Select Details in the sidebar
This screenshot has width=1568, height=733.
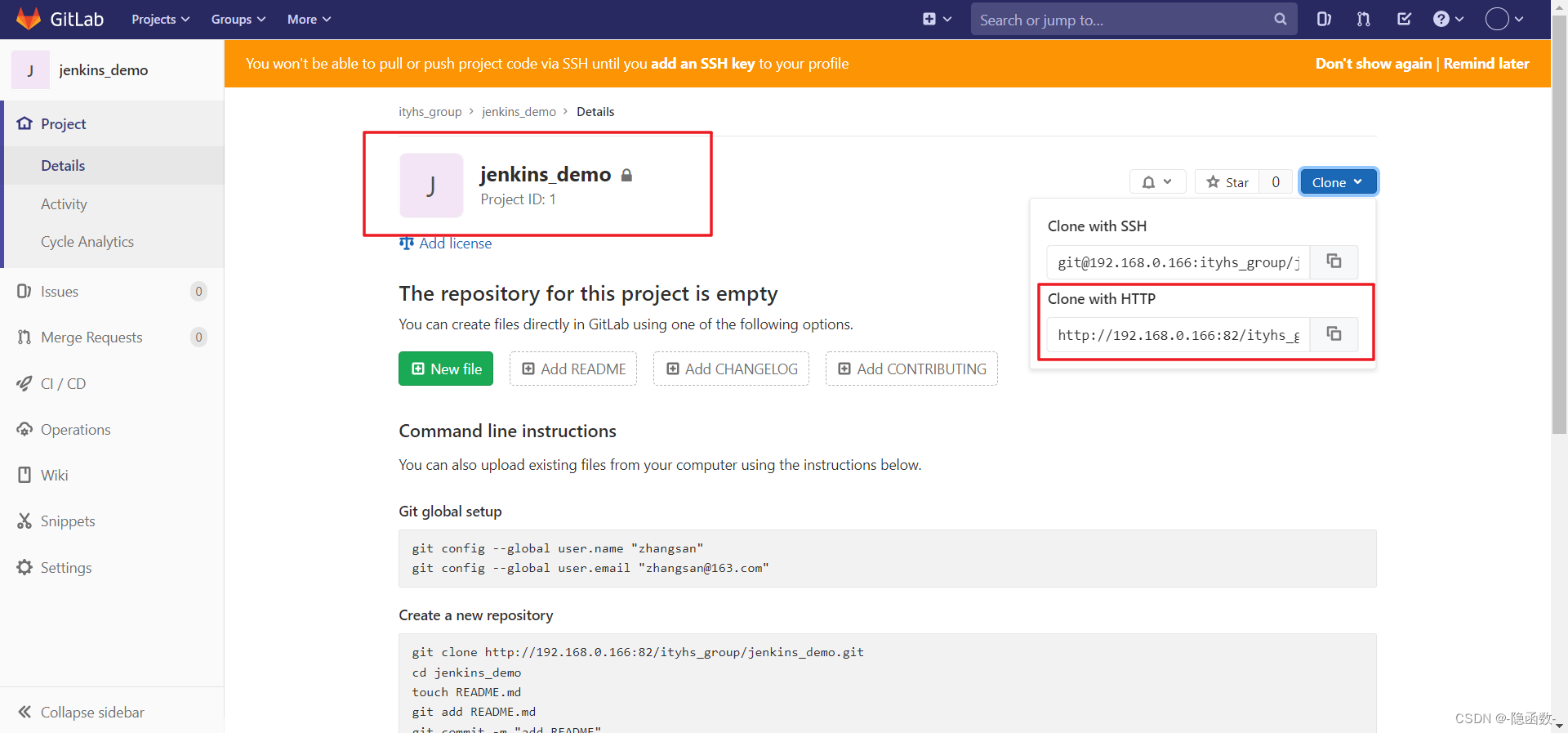click(114, 166)
